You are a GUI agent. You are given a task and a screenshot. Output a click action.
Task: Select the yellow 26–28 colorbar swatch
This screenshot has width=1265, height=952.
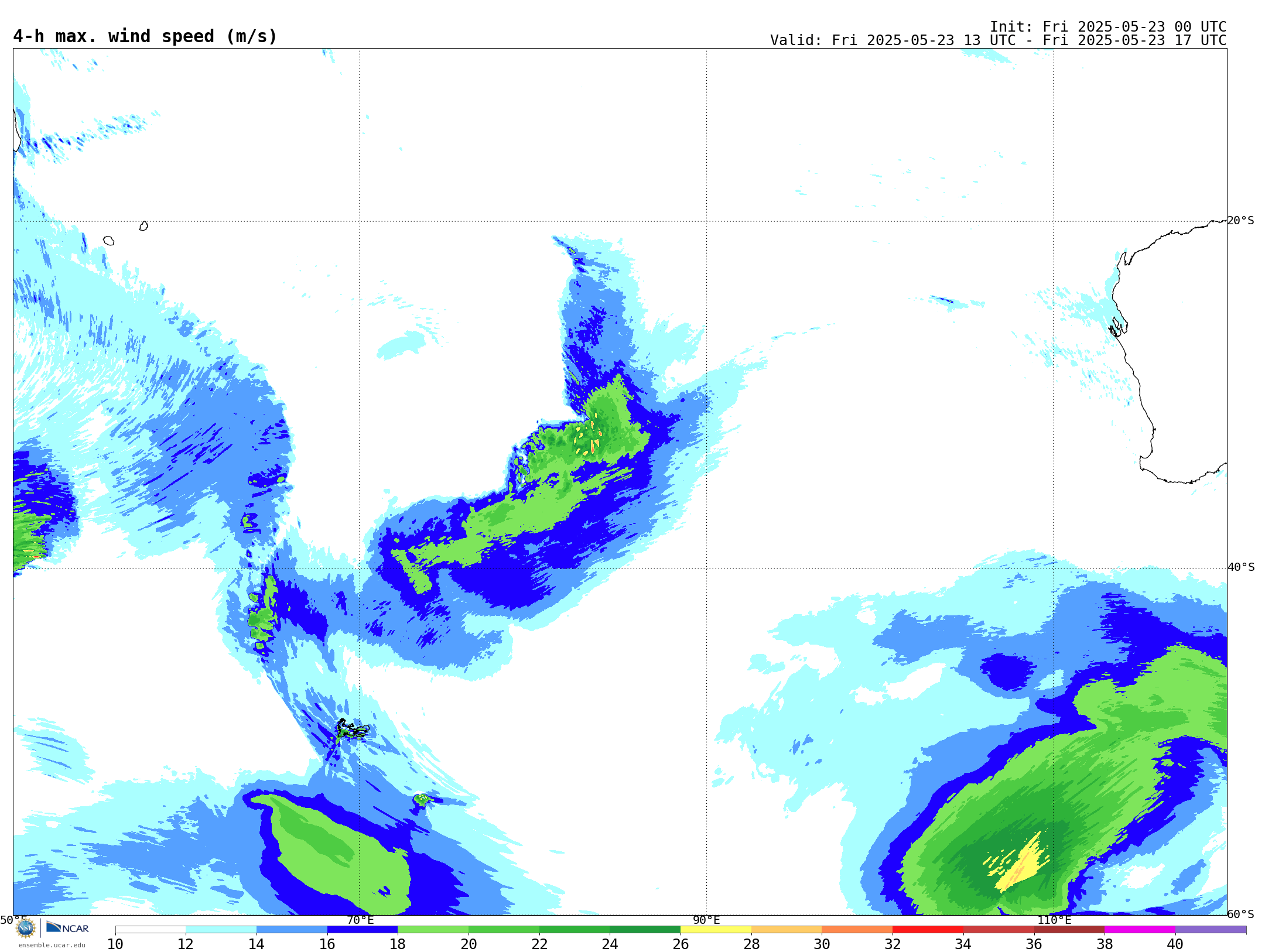click(716, 930)
